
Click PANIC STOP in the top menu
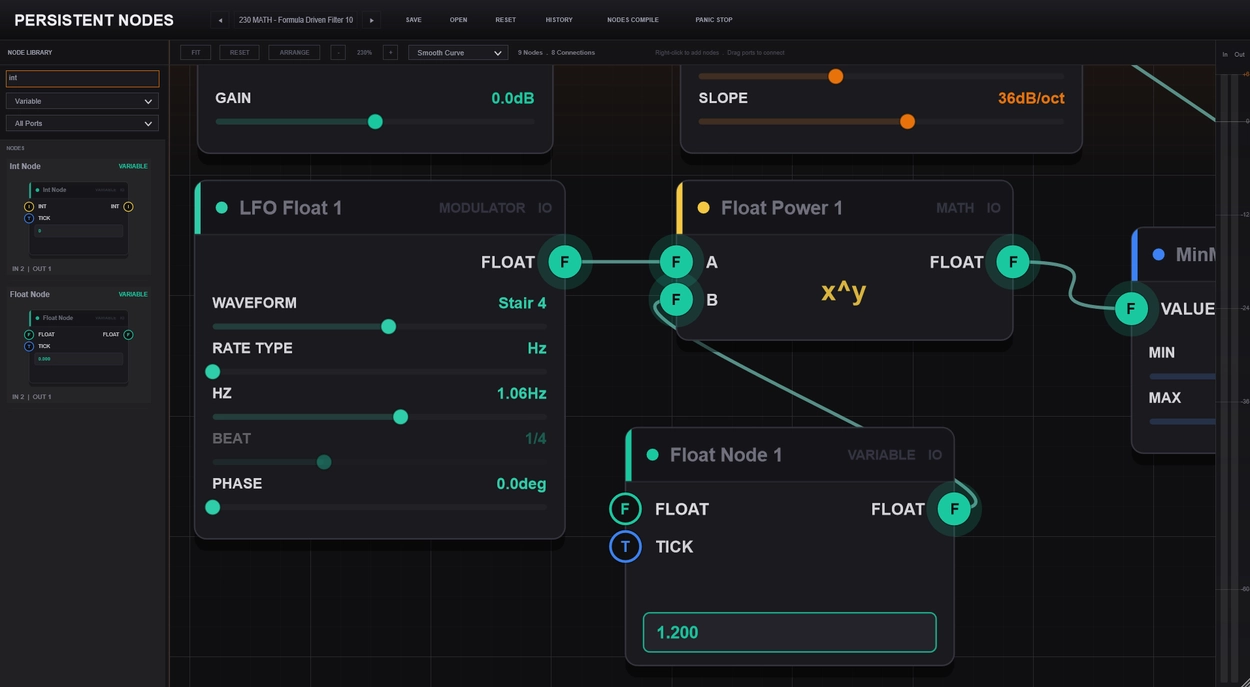click(x=714, y=20)
